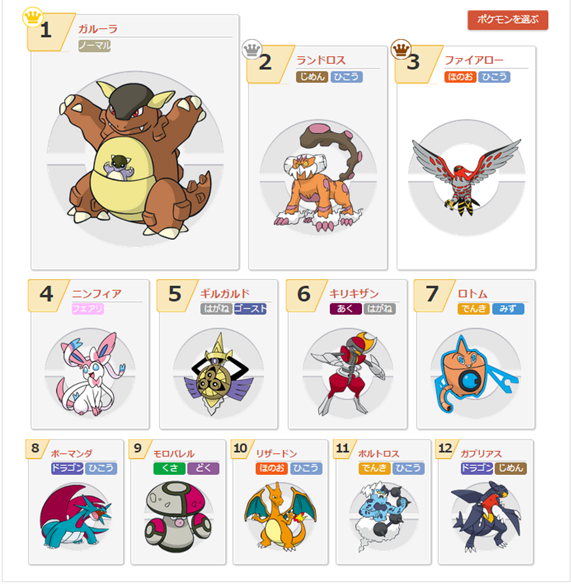Click the ノーマル type tag
Image resolution: width=571 pixels, height=586 pixels.
[x=95, y=46]
